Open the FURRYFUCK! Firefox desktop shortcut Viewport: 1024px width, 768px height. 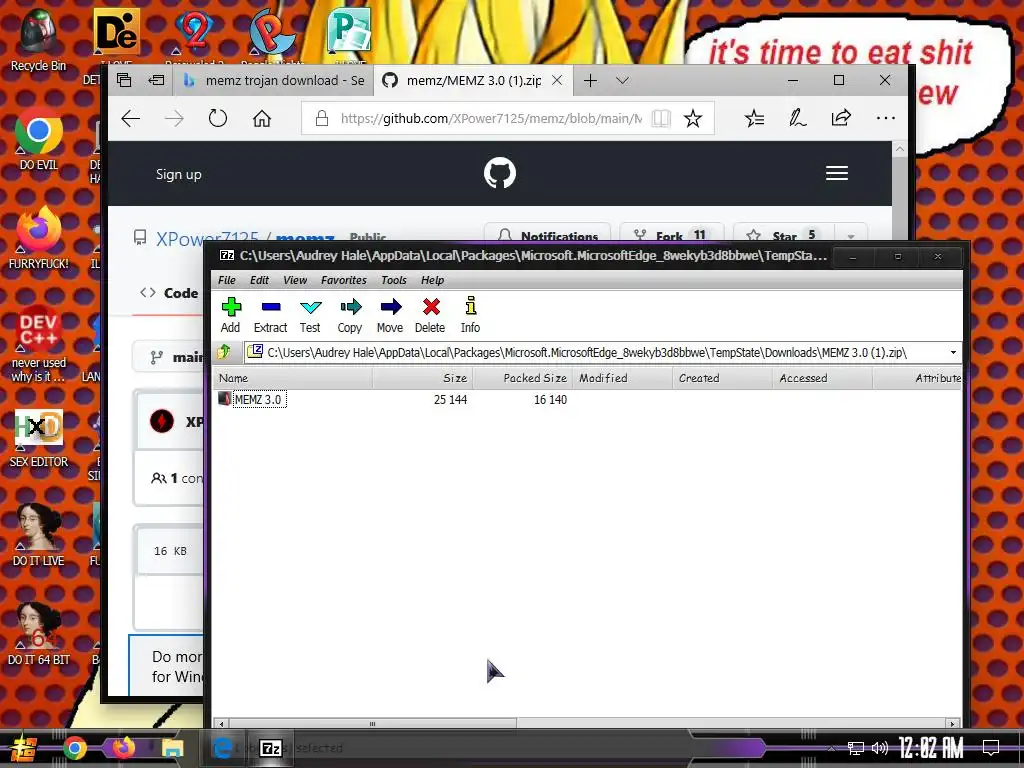(39, 238)
